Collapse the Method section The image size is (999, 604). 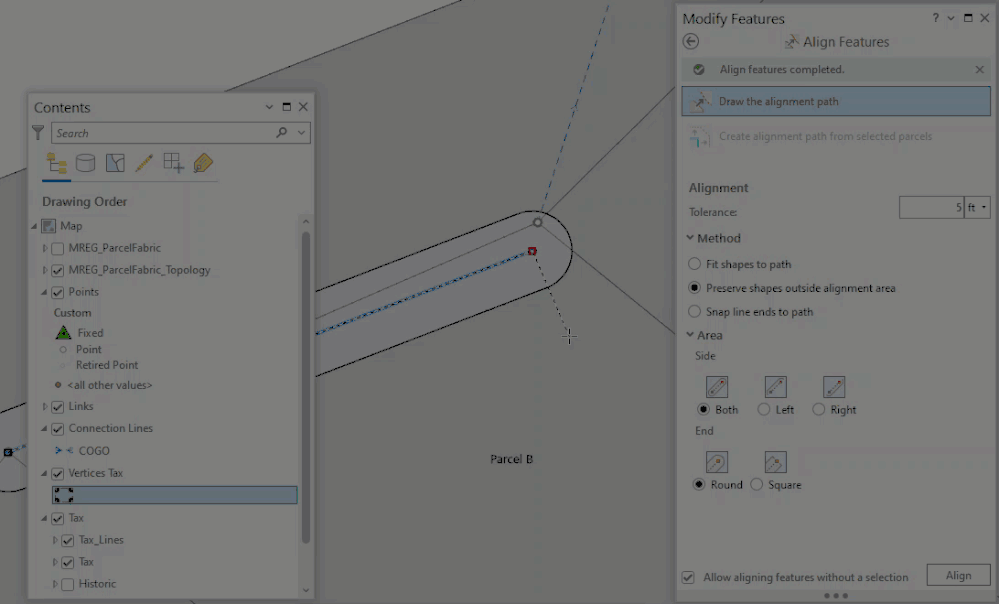click(688, 238)
